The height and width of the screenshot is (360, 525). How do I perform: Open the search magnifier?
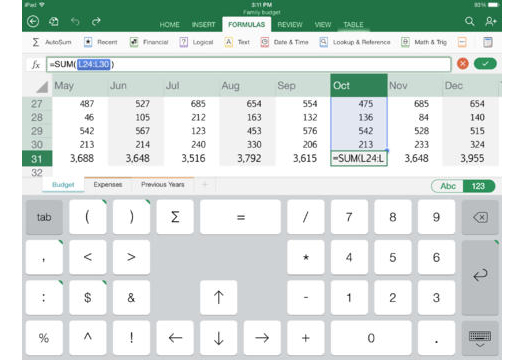[469, 21]
